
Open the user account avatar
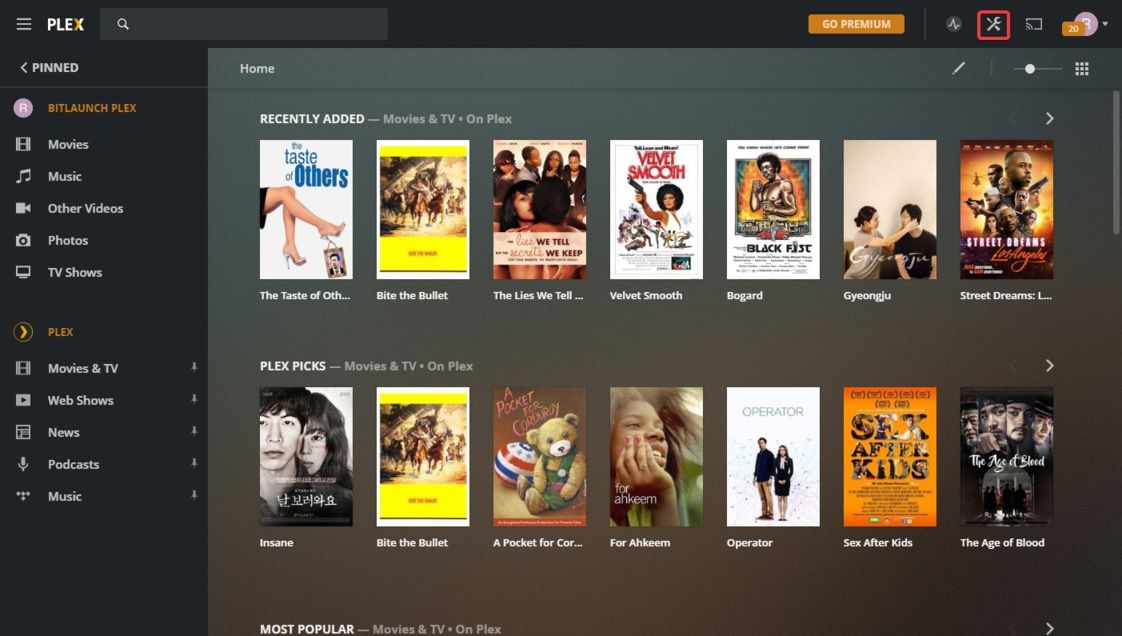pyautogui.click(x=1086, y=24)
